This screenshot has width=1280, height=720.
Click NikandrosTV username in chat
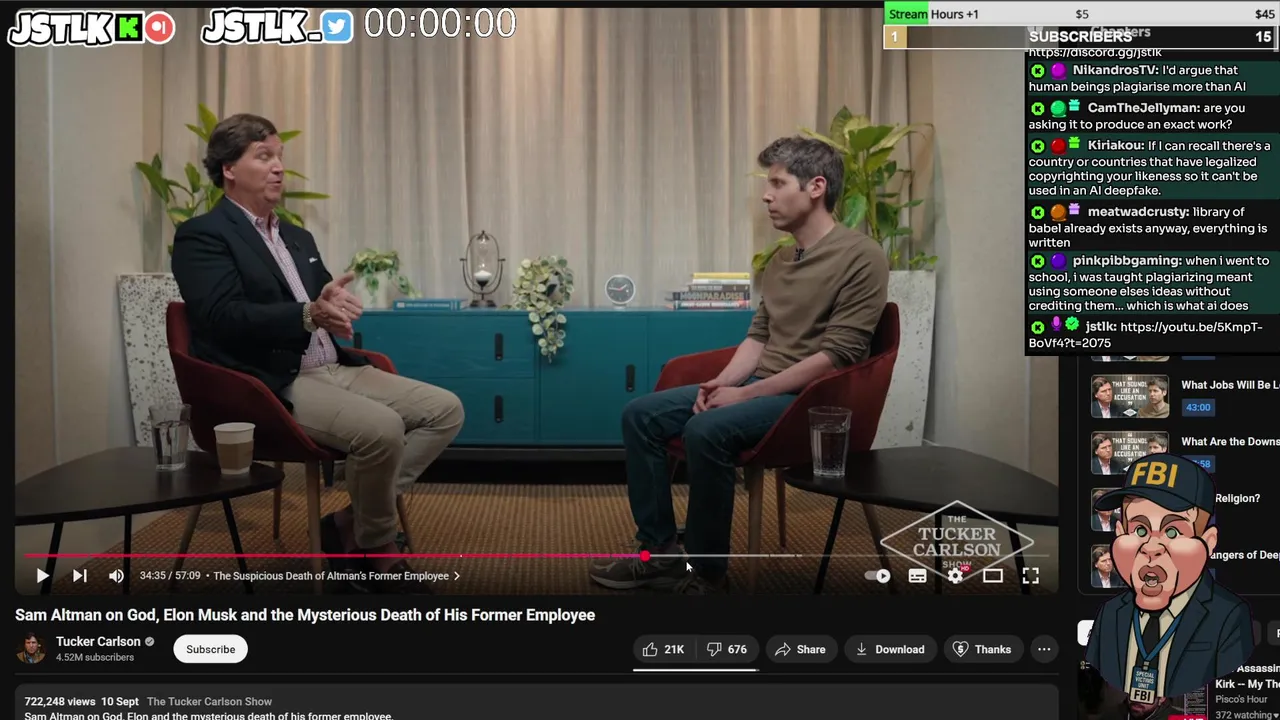(1115, 71)
